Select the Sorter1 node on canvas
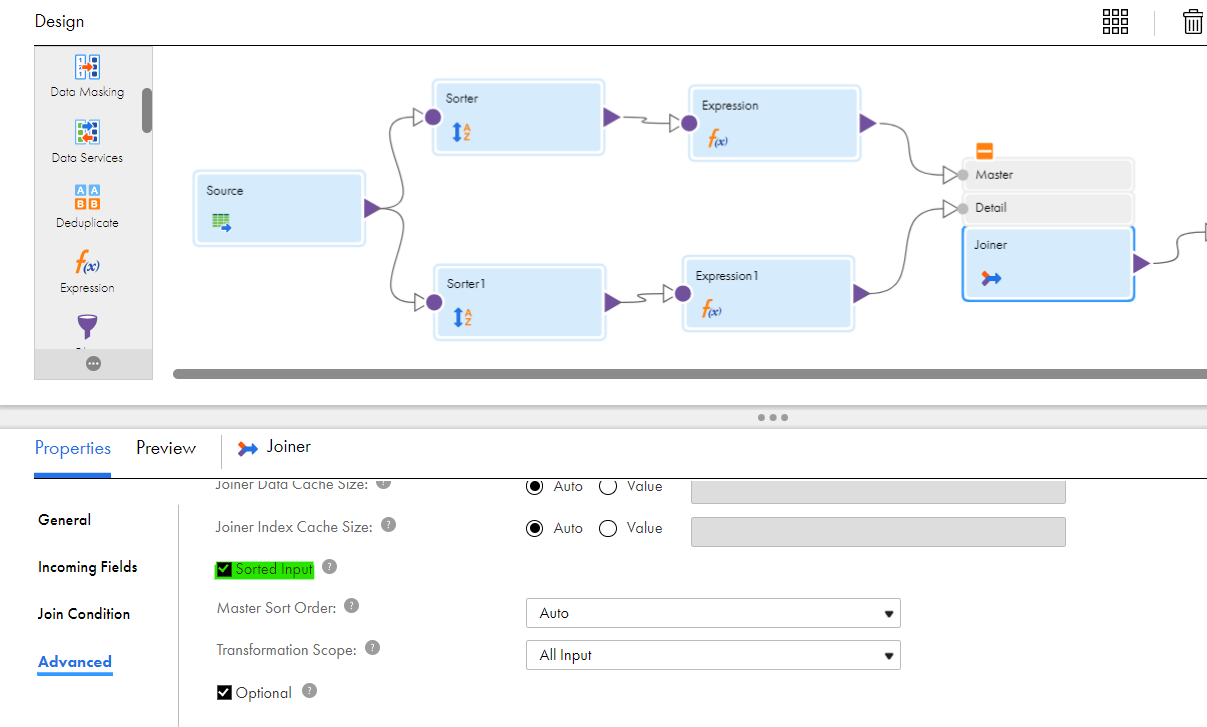Screen dimensions: 1207x727 tap(518, 302)
